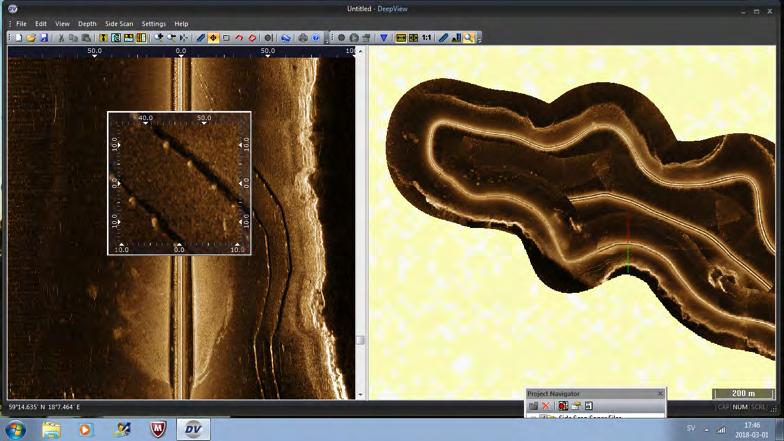Click the blue Help question icon
784x441 pixels.
pyautogui.click(x=316, y=38)
